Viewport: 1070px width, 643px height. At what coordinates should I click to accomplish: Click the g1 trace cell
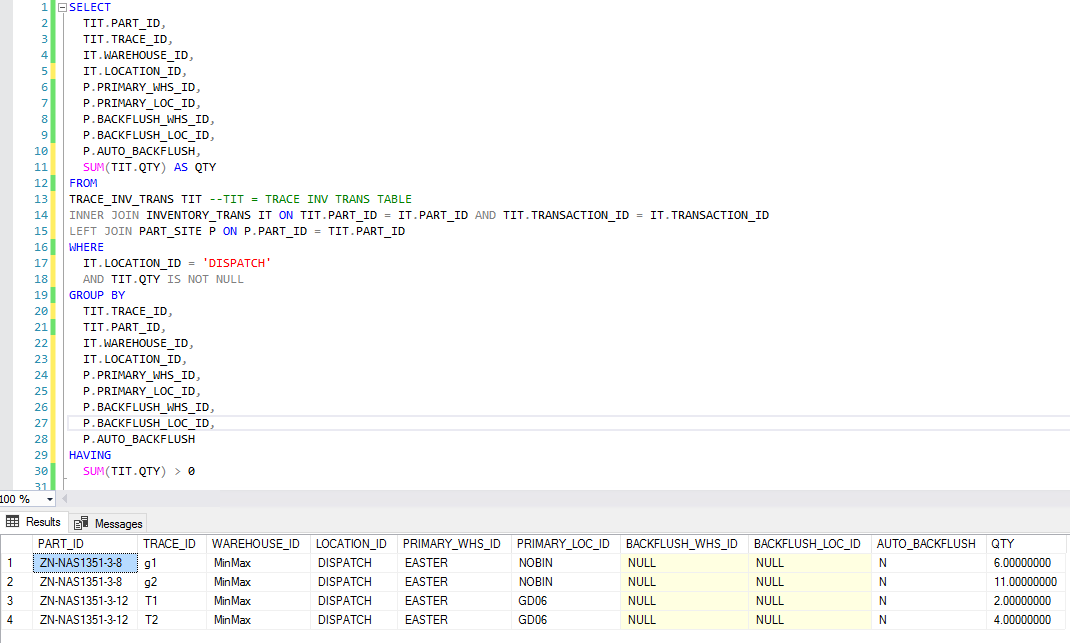(x=171, y=563)
